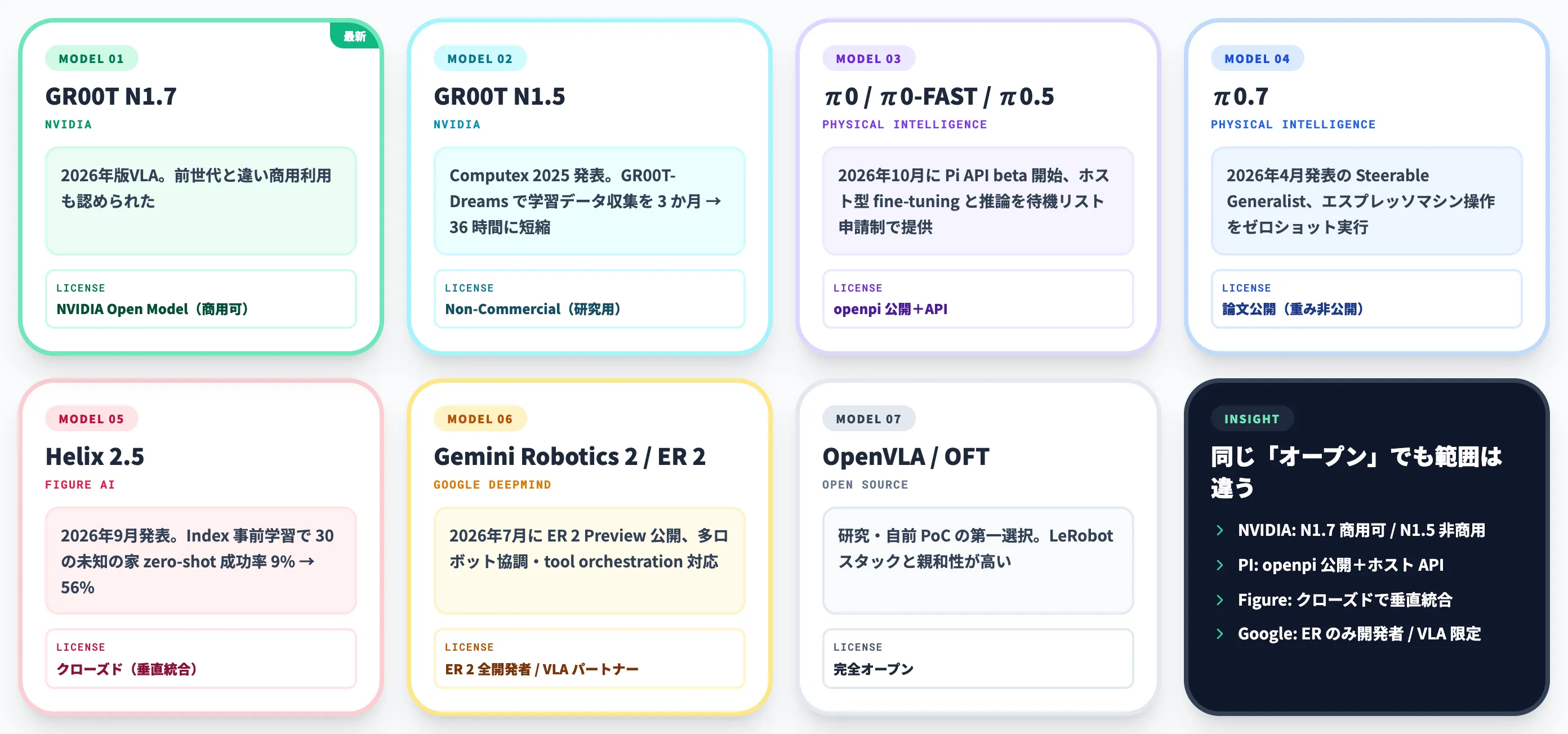Click クローズド（垂直統合）license text
The height and width of the screenshot is (734, 1568).
127,669
